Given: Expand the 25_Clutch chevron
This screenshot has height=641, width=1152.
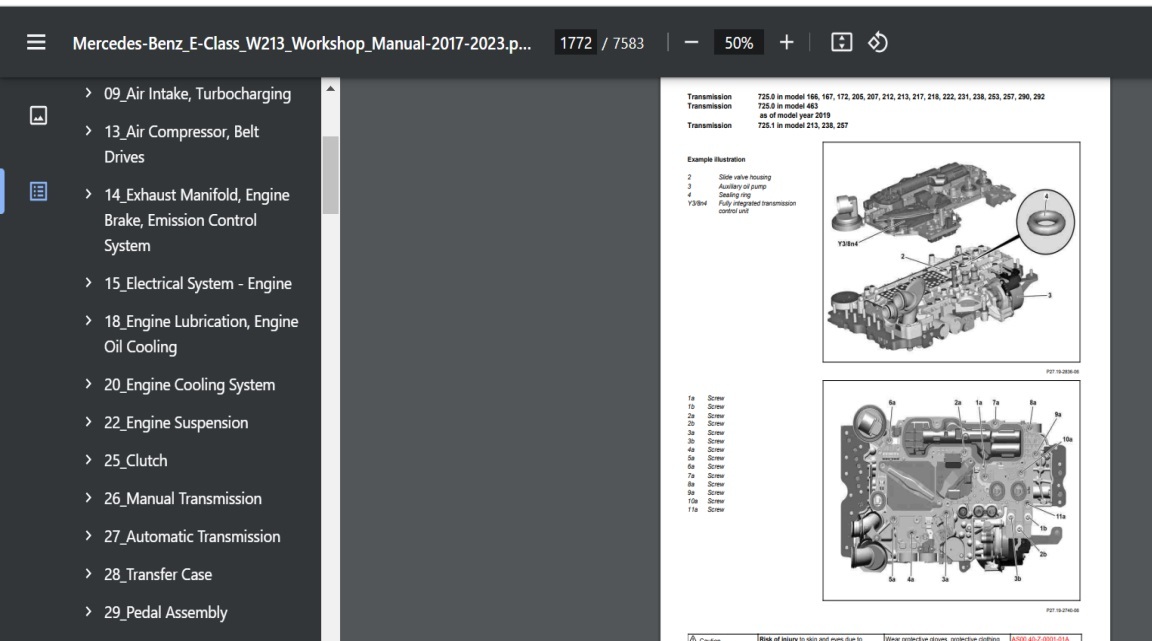Looking at the screenshot, I should (88, 459).
